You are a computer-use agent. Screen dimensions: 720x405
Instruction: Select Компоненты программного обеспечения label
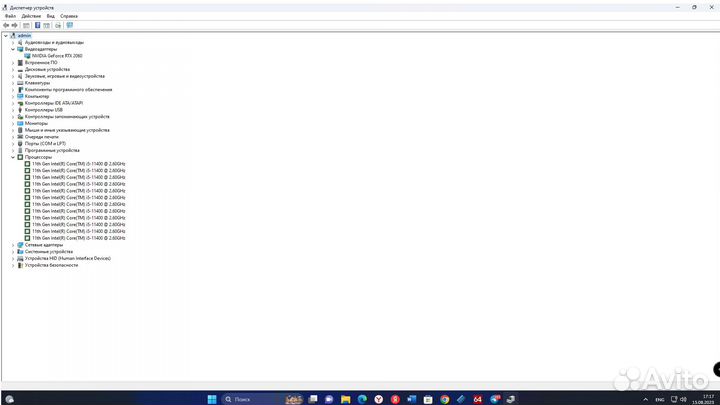pos(68,90)
